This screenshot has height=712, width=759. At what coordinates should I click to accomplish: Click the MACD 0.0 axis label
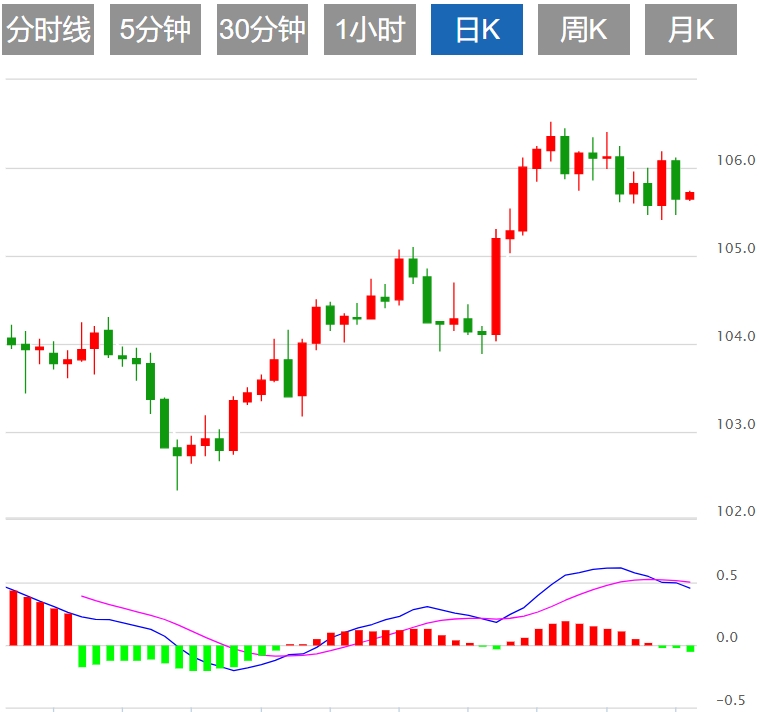727,637
